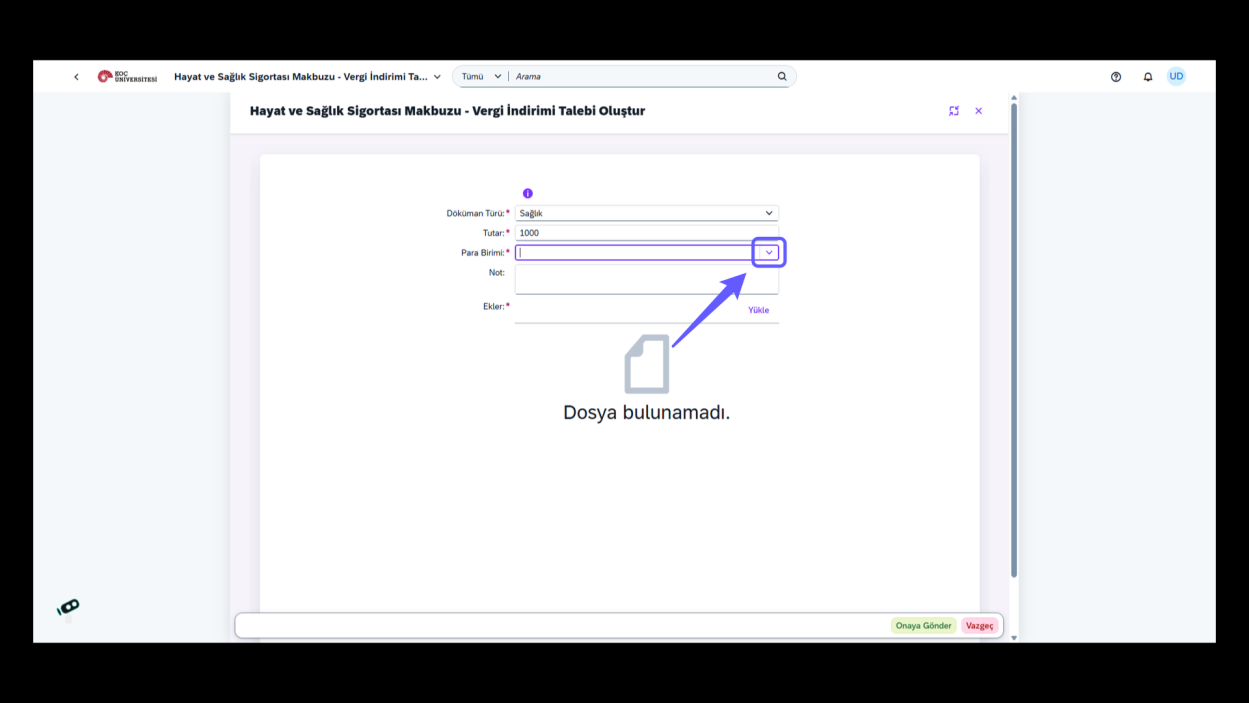
Task: Click the floating widget icon at bottom left
Action: tap(68, 608)
